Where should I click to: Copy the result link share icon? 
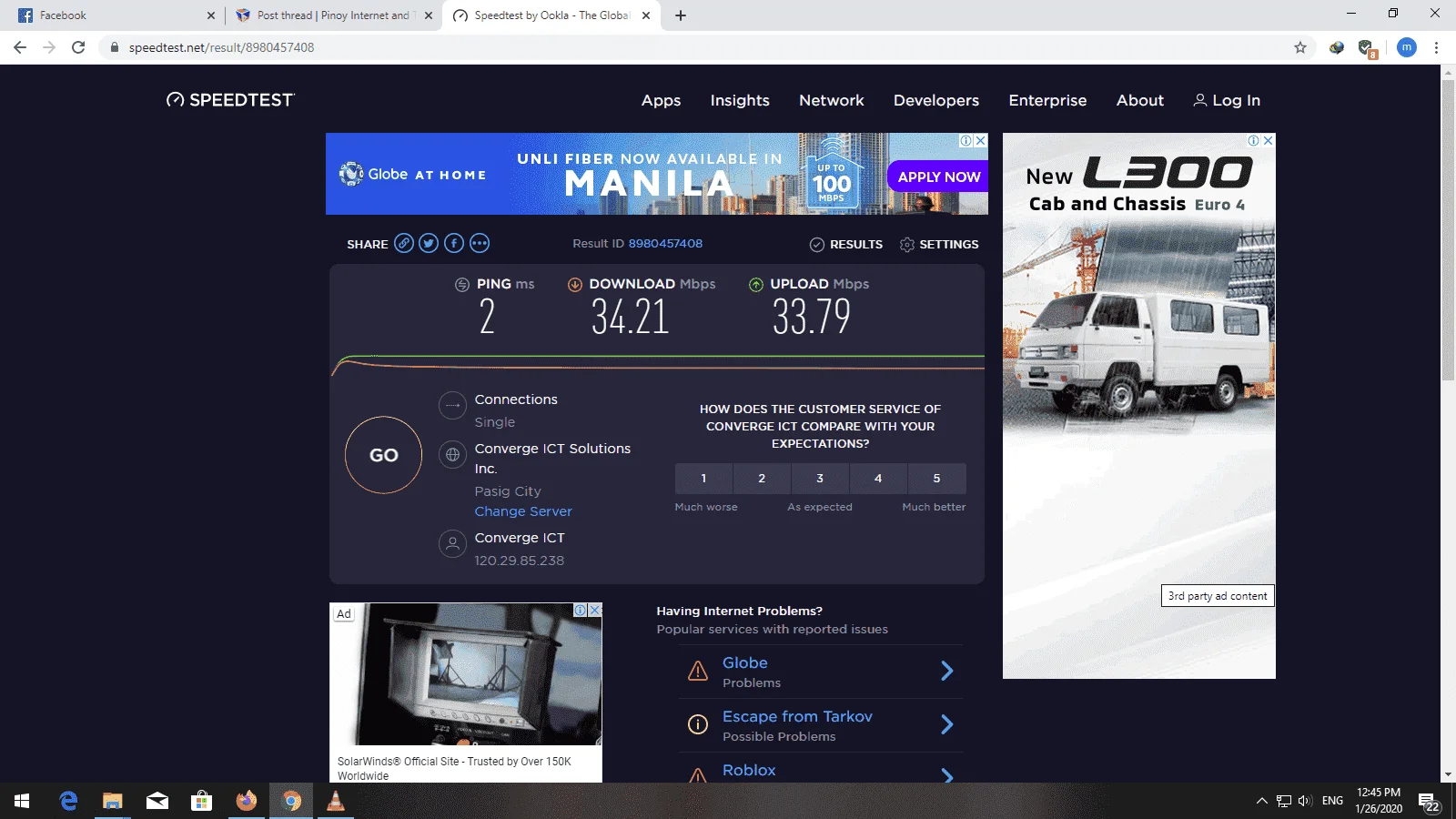click(x=404, y=243)
